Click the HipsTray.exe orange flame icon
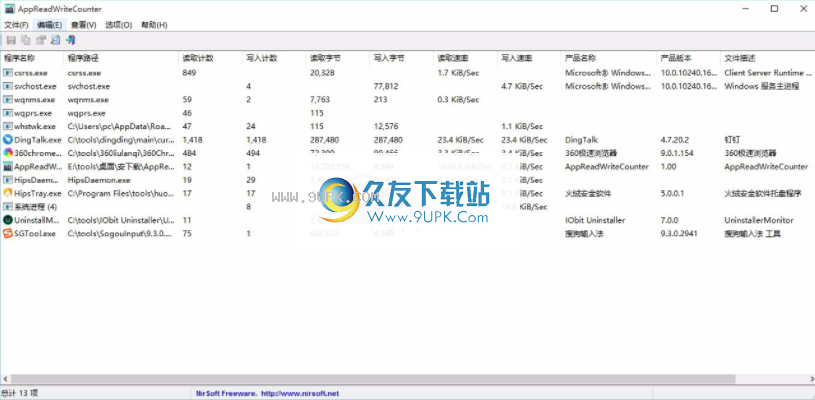This screenshot has height=400, width=815. pos(7,193)
